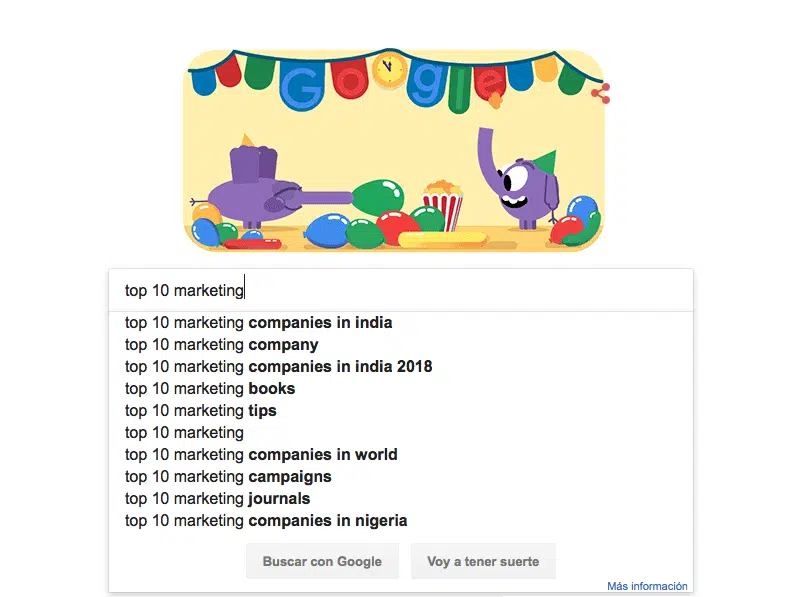This screenshot has width=794, height=597.
Task: Pick suggestion "marketing companies in nigeria"
Action: coord(266,521)
